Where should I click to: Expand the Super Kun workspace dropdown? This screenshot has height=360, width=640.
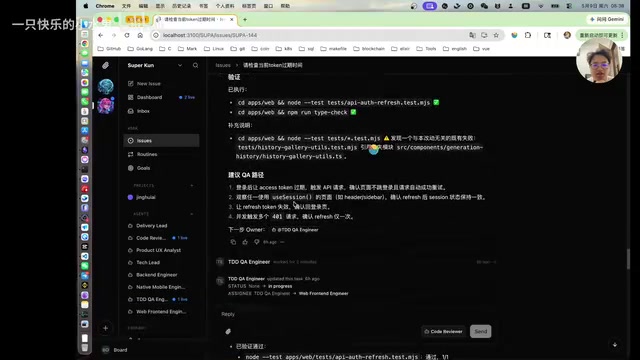180,65
